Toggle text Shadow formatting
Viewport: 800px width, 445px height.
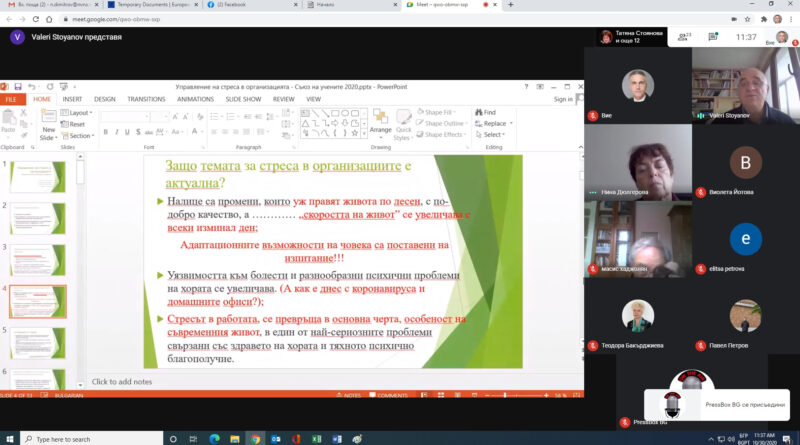point(138,132)
